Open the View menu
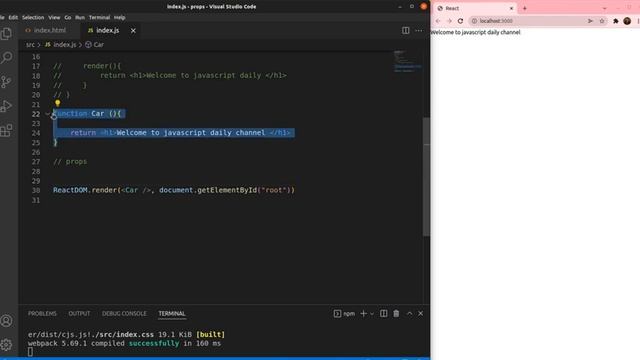 click(54, 18)
